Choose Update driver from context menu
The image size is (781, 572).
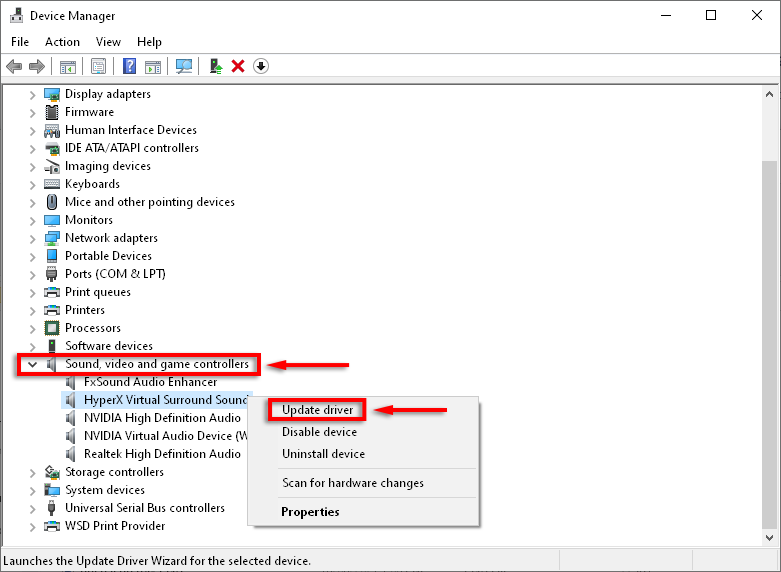click(317, 410)
